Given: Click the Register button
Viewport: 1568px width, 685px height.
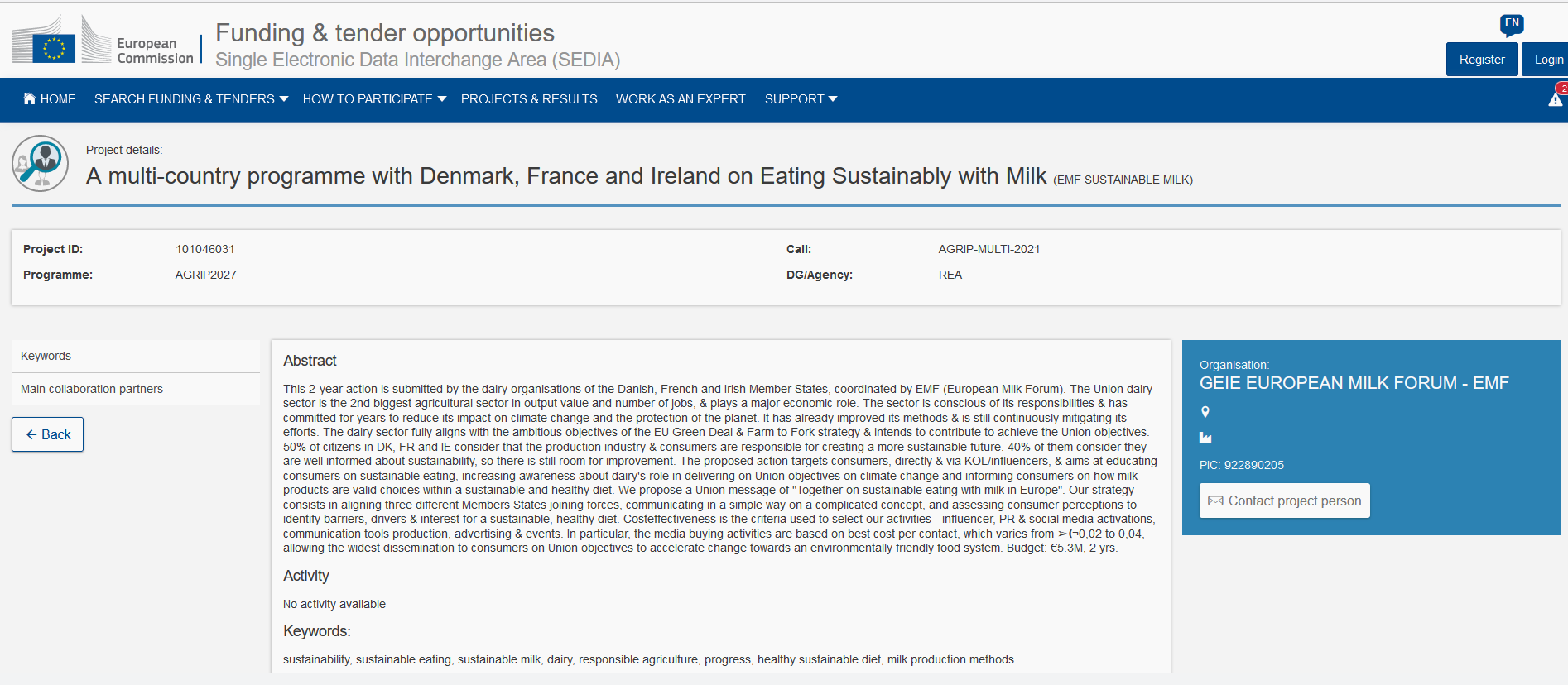Looking at the screenshot, I should click(1482, 60).
